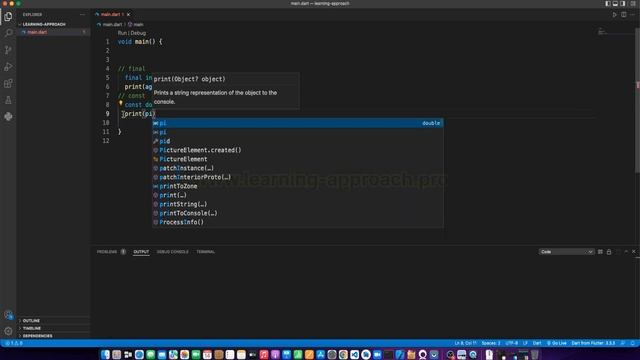Expand the DEPENDENCIES section
640x360 pixels.
tap(37, 336)
